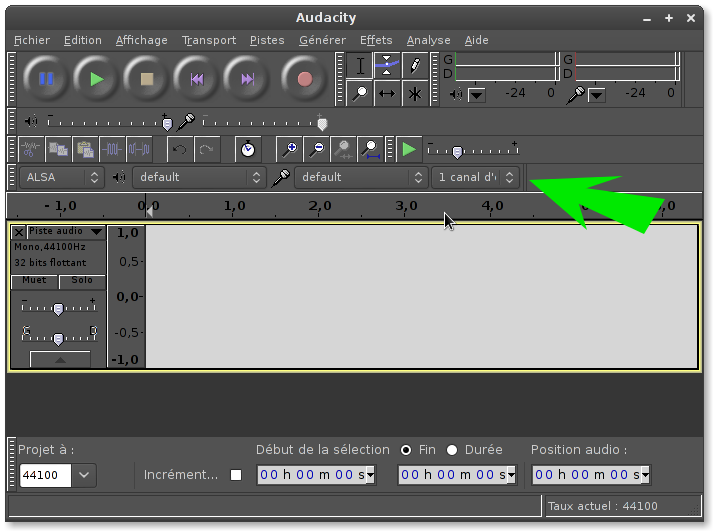Viewport: 713px width, 531px height.
Task: Toggle the Solo button on track
Action: [82, 281]
